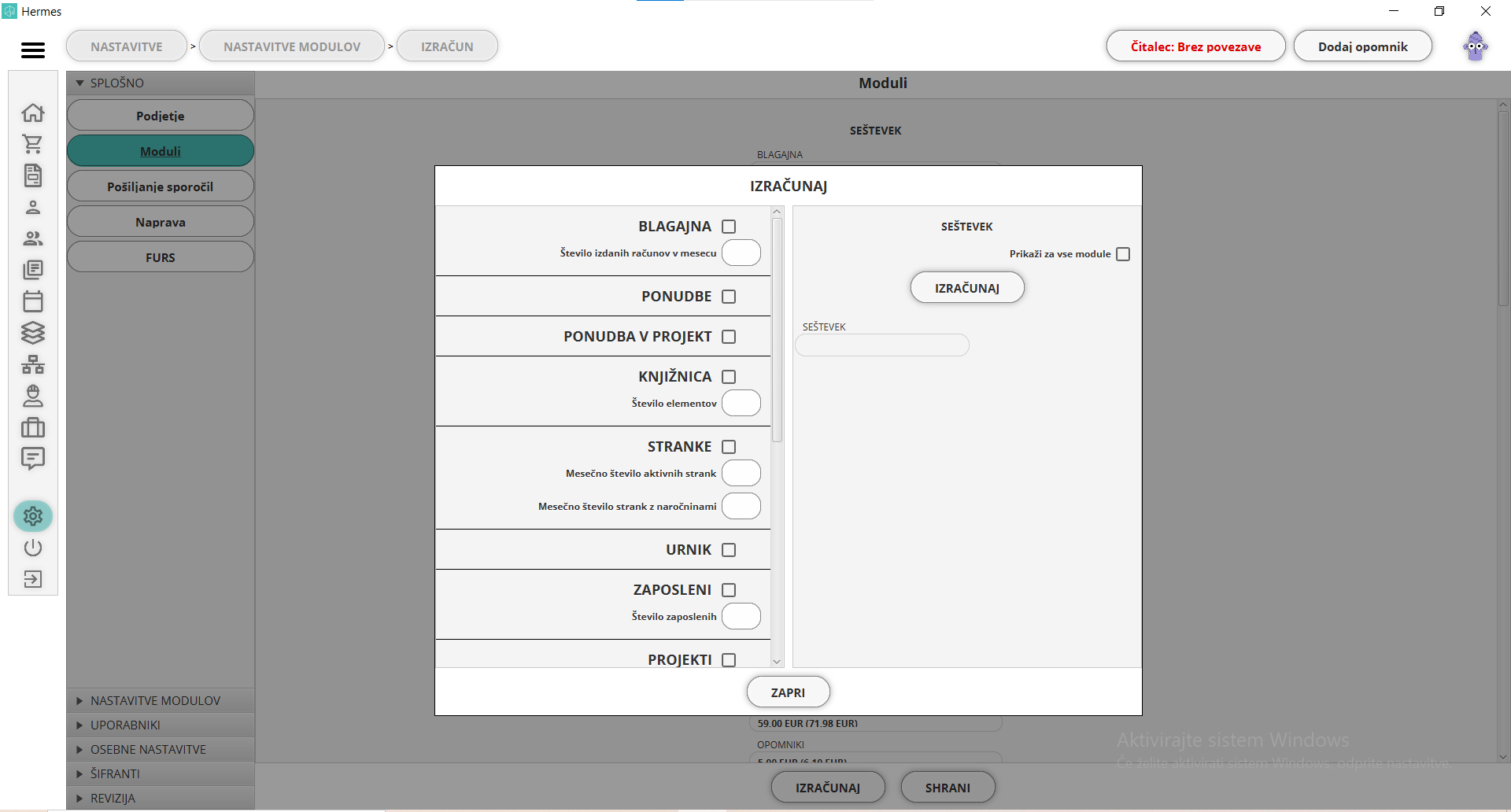
Task: Click Dodaj opomnik button
Action: (x=1363, y=46)
